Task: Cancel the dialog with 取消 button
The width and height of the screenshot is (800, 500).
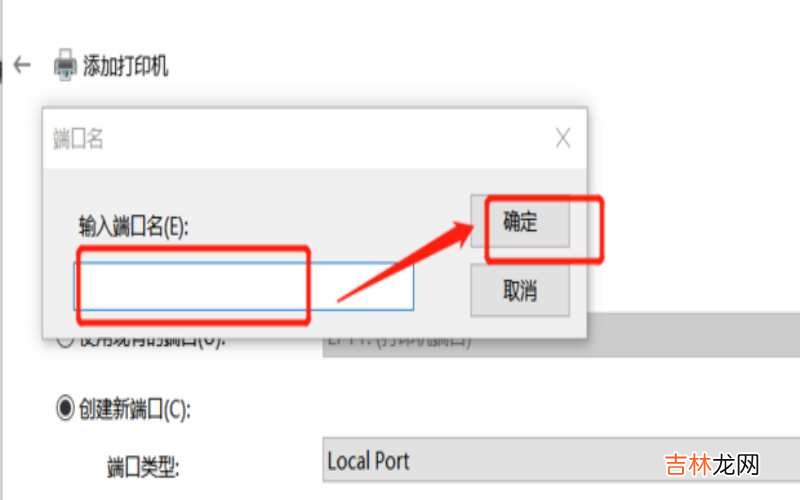Action: point(520,290)
